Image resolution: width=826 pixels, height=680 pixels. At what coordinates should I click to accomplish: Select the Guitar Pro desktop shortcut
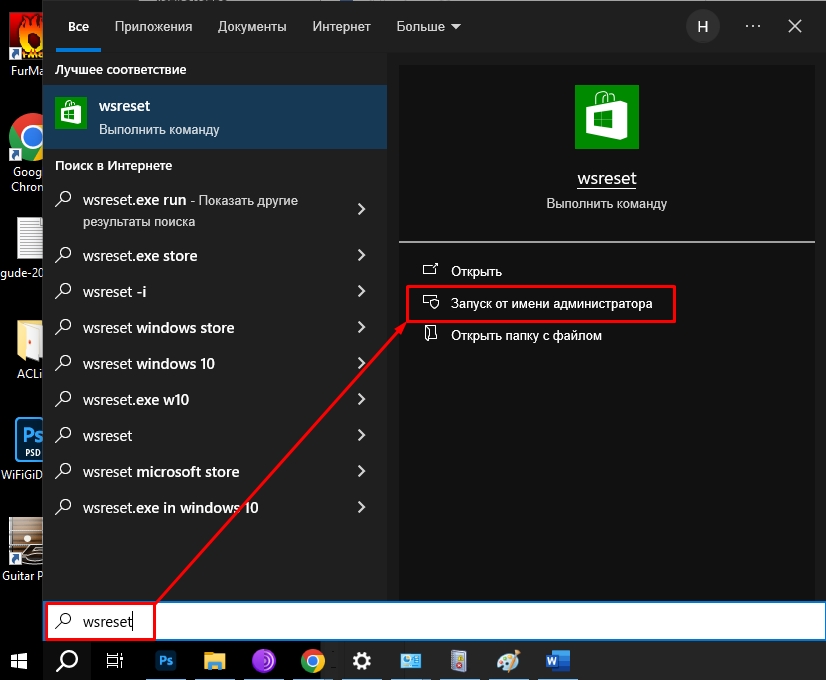[x=22, y=549]
